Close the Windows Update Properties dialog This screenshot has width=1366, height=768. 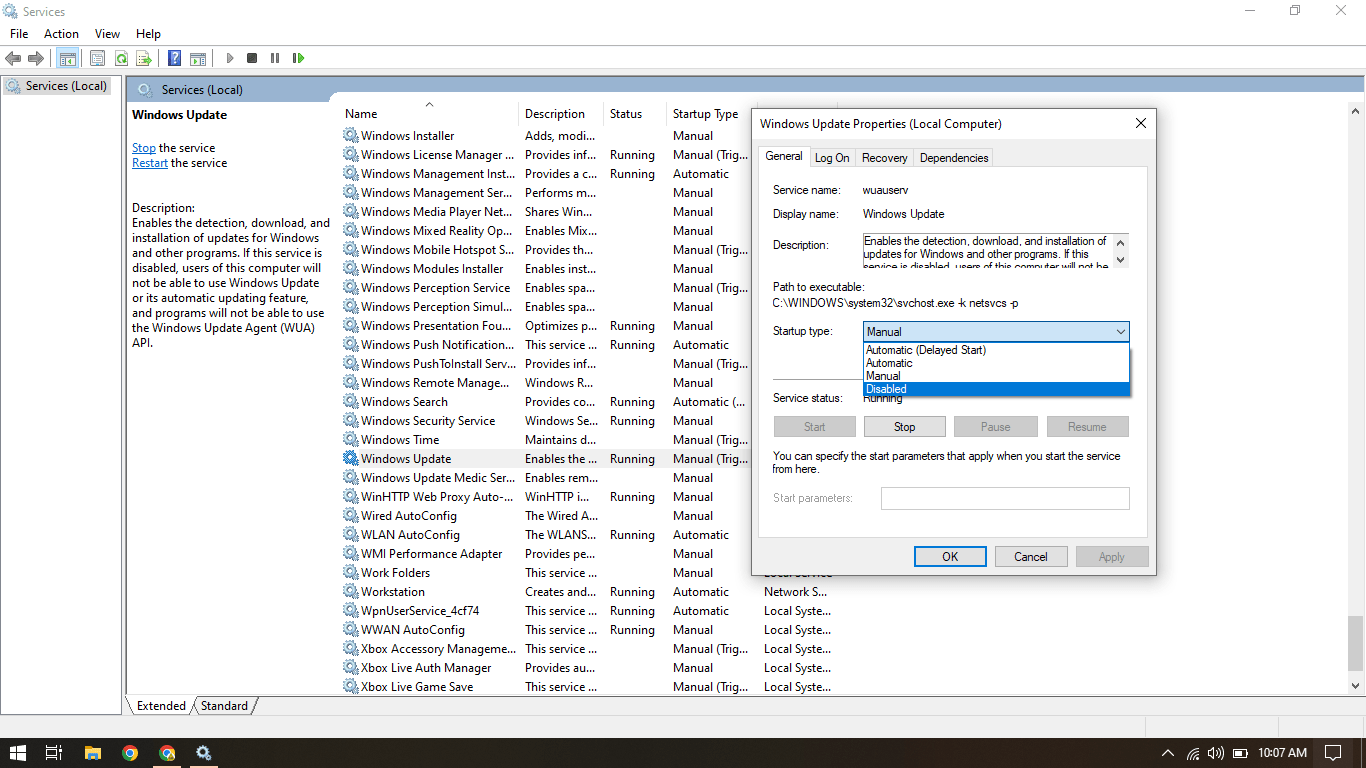(1140, 124)
